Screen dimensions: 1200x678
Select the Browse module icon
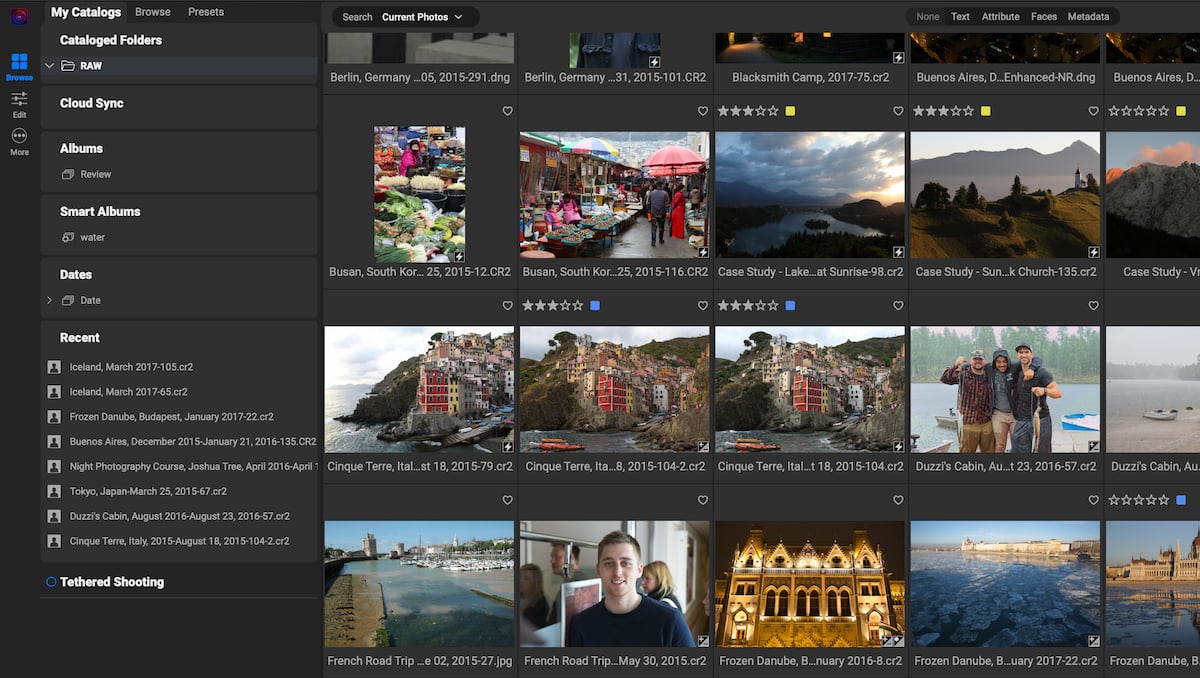point(19,64)
